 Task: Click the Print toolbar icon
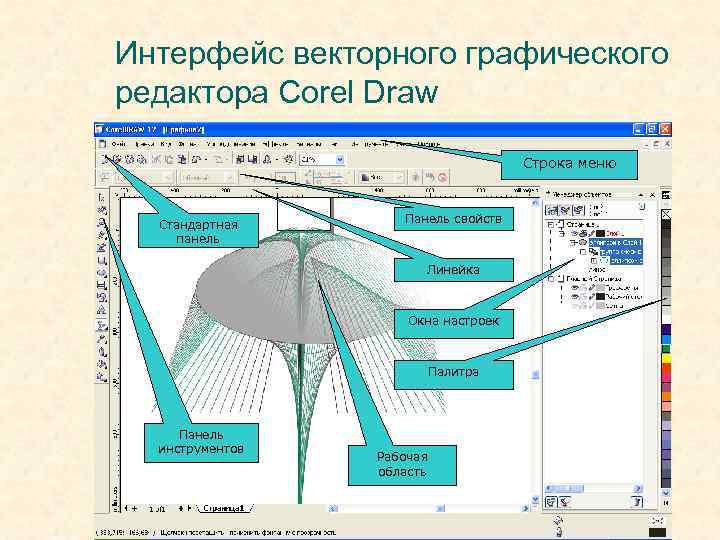[141, 159]
